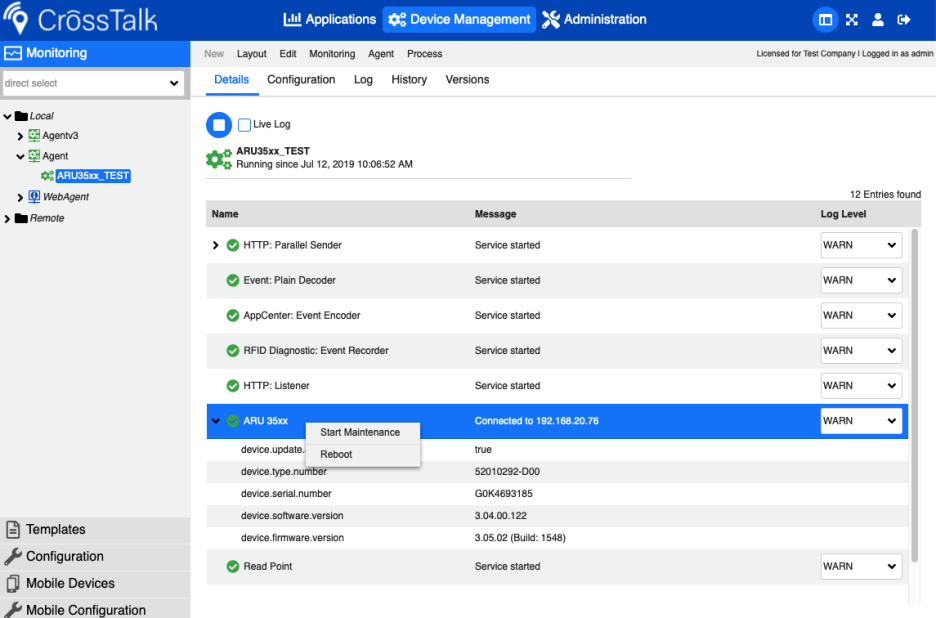Open the Process menu

coord(424,54)
